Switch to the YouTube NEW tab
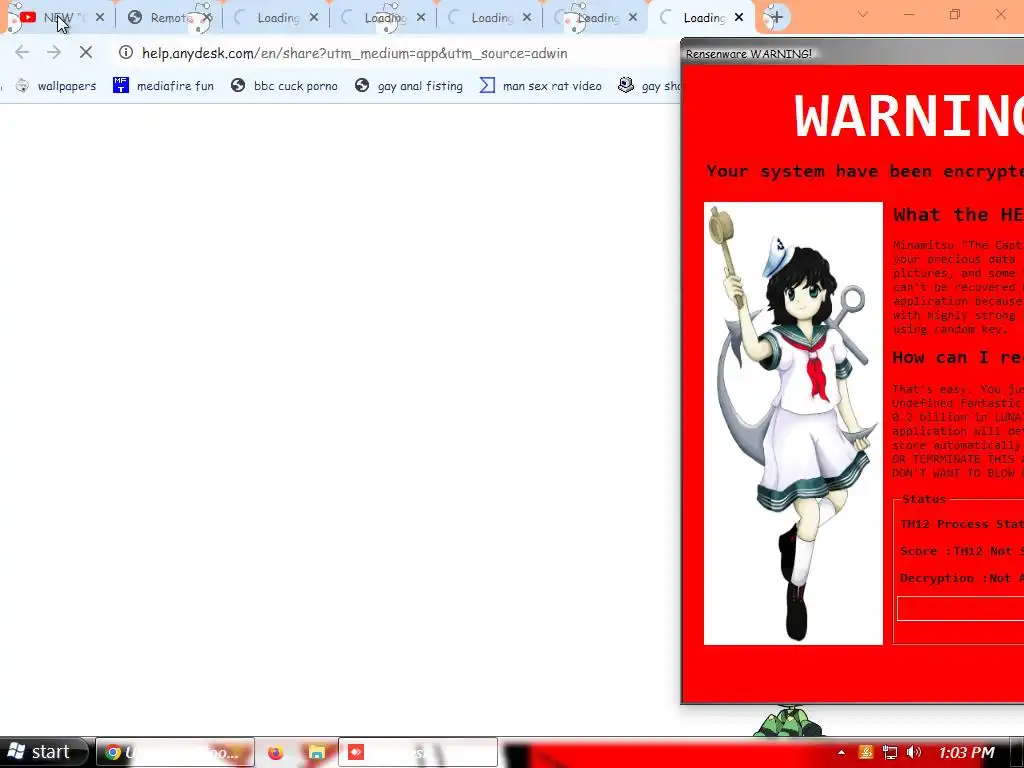 tap(57, 18)
